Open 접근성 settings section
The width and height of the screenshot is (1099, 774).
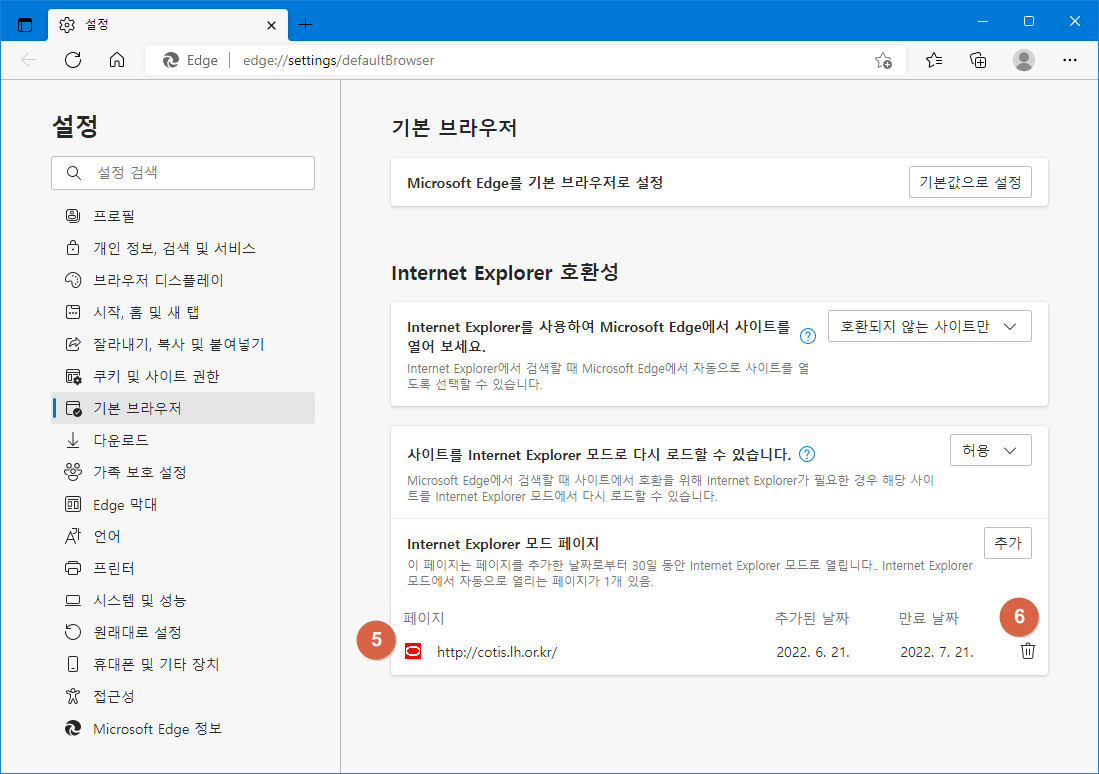pos(183,696)
